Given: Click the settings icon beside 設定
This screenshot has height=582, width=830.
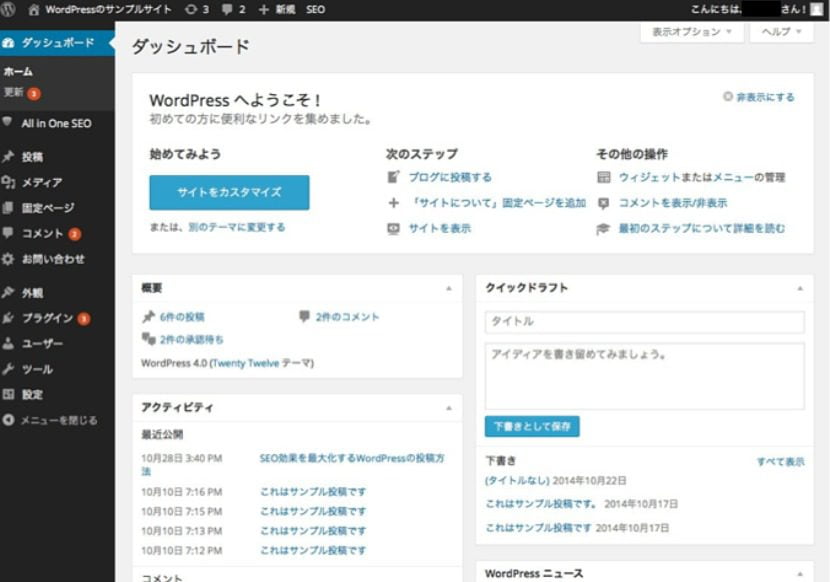Looking at the screenshot, I should pos(8,394).
